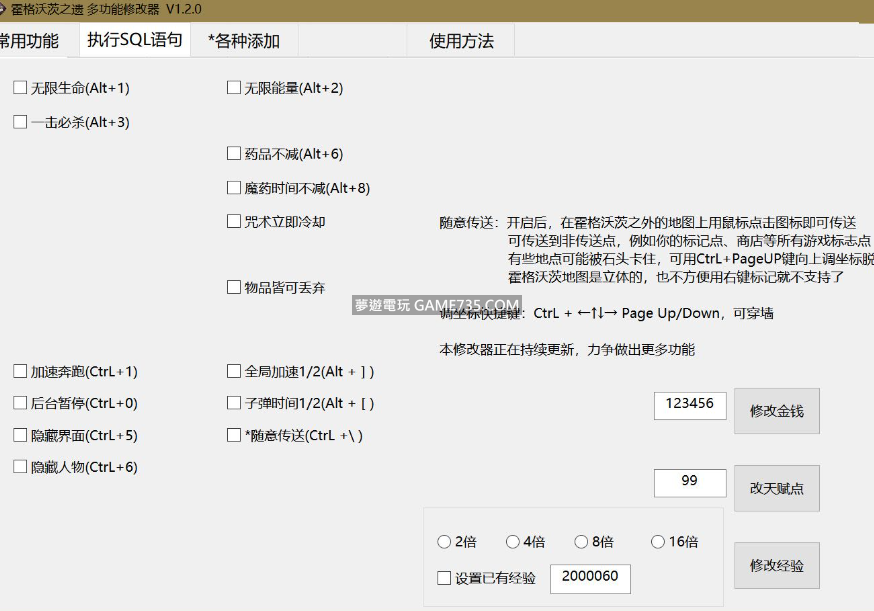This screenshot has height=611, width=874.
Task: Enable 无限生命 (Alt+1) checkbox
Action: 20,88
